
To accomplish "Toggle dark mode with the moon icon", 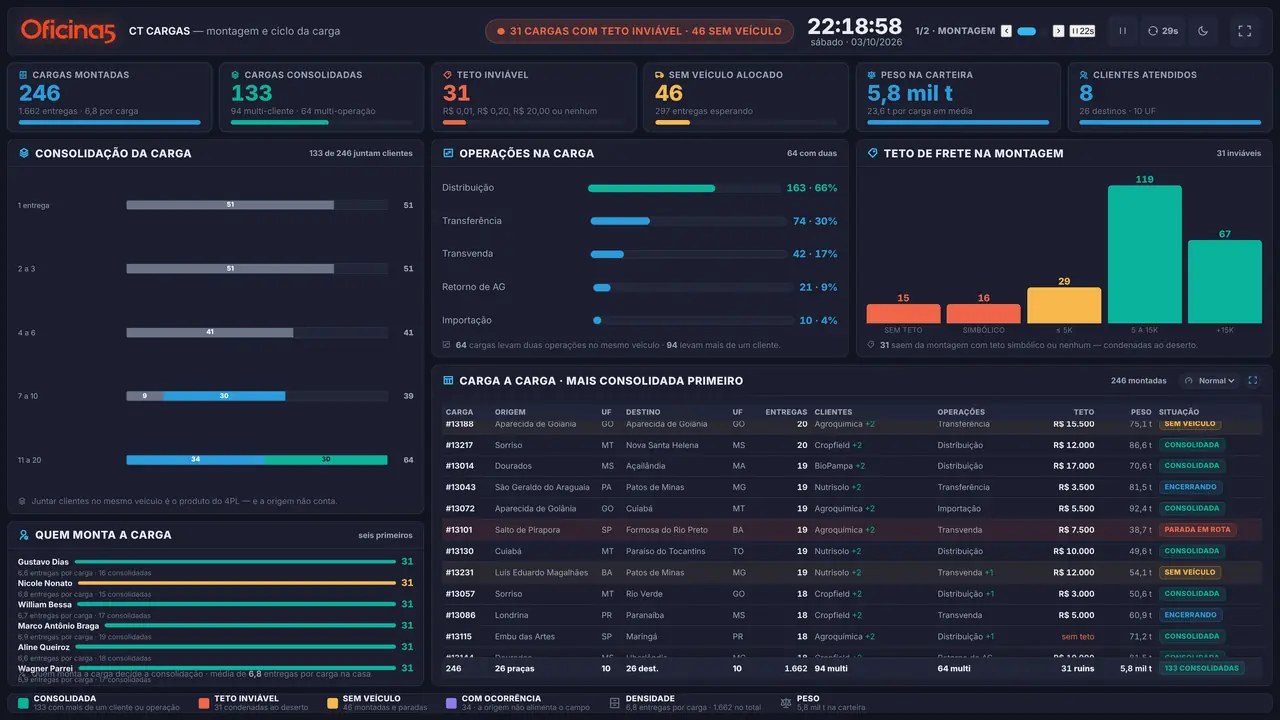I will (x=1203, y=31).
